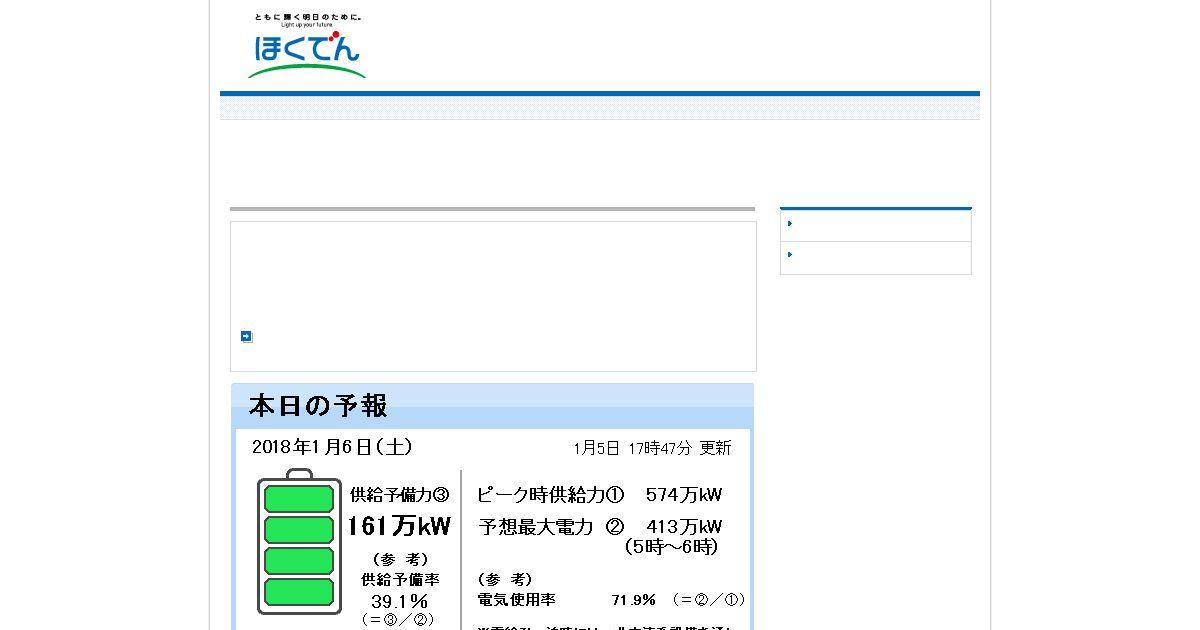Click the 予想最大電力 ② 413万kW line
Viewport: 1200px width, 630px height.
(599, 526)
